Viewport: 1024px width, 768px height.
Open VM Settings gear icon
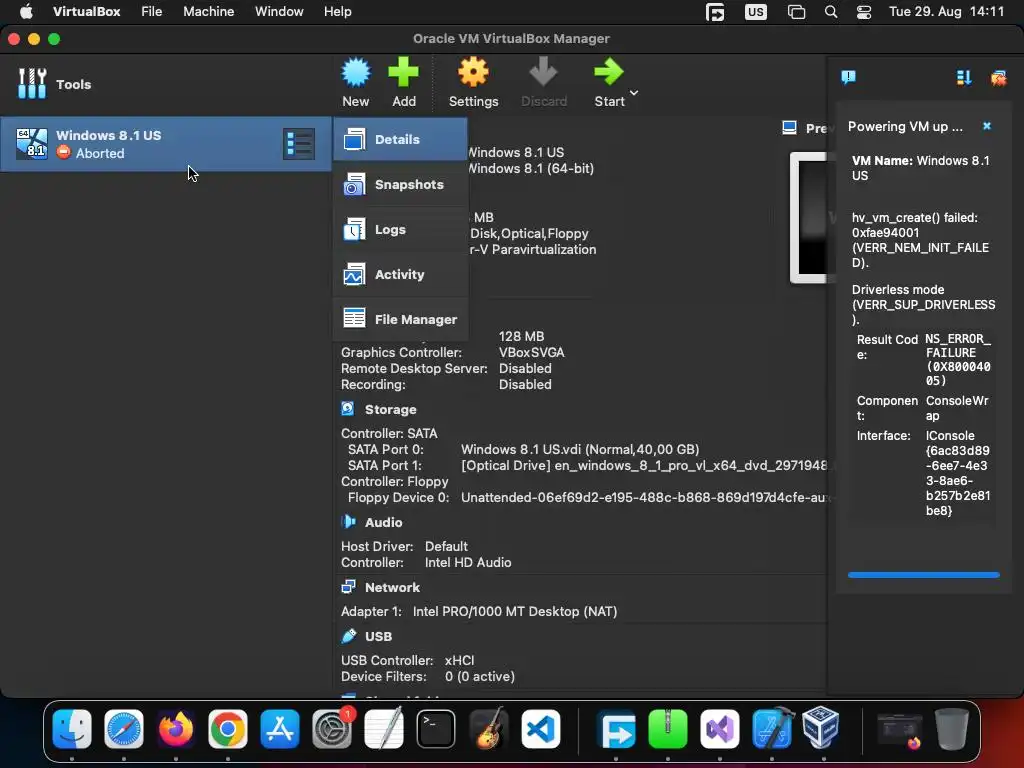pos(473,82)
